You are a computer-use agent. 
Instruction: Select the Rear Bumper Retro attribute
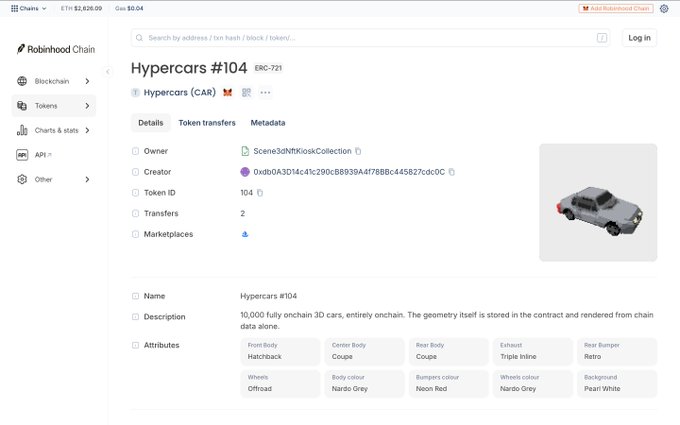617,351
